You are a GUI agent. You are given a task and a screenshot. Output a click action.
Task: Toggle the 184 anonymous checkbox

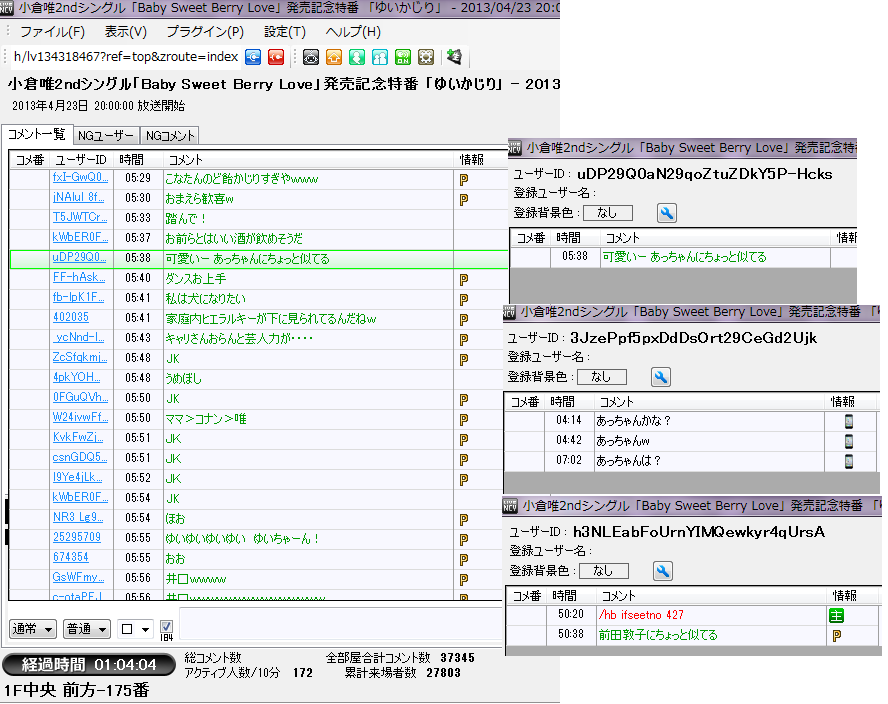(x=166, y=626)
